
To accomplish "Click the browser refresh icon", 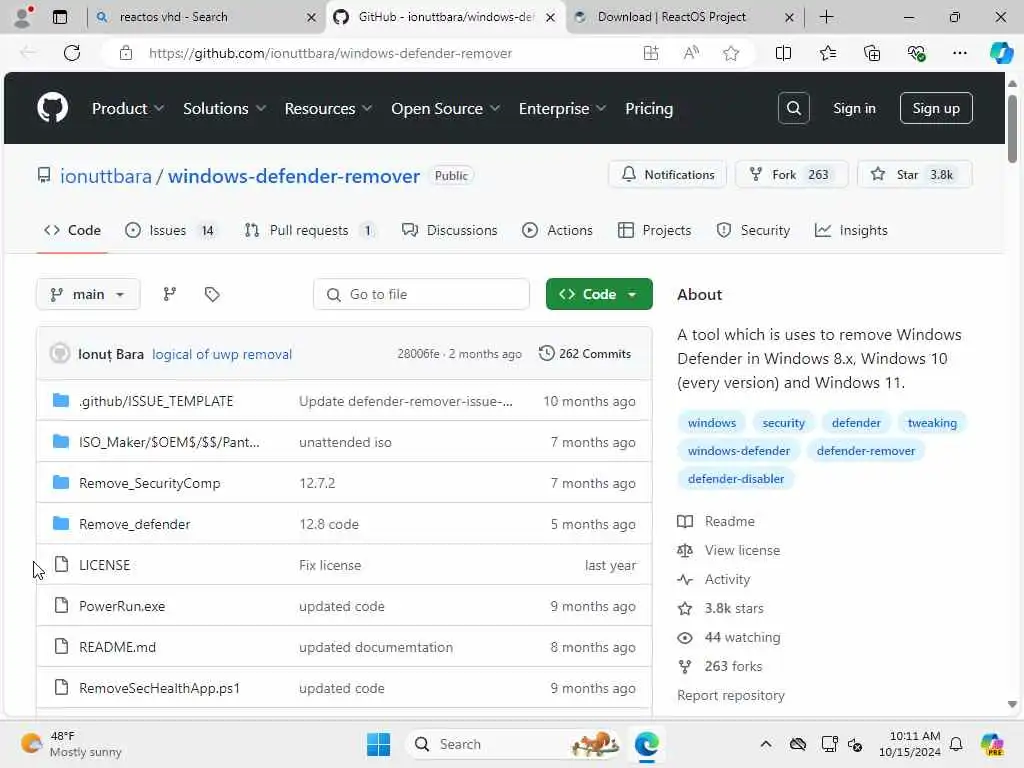I will coord(72,53).
